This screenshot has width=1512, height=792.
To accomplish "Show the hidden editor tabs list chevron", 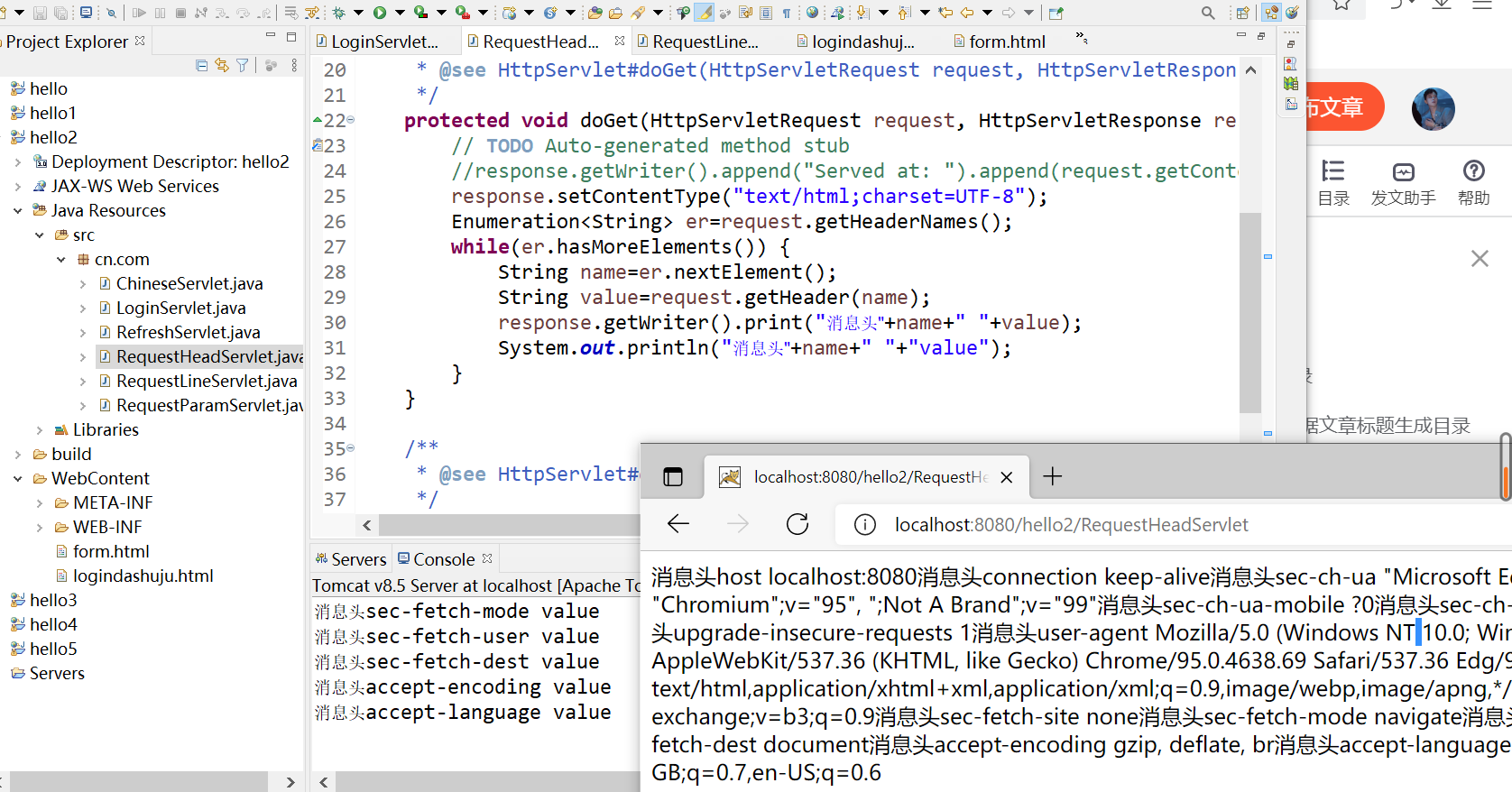I will [x=1082, y=39].
